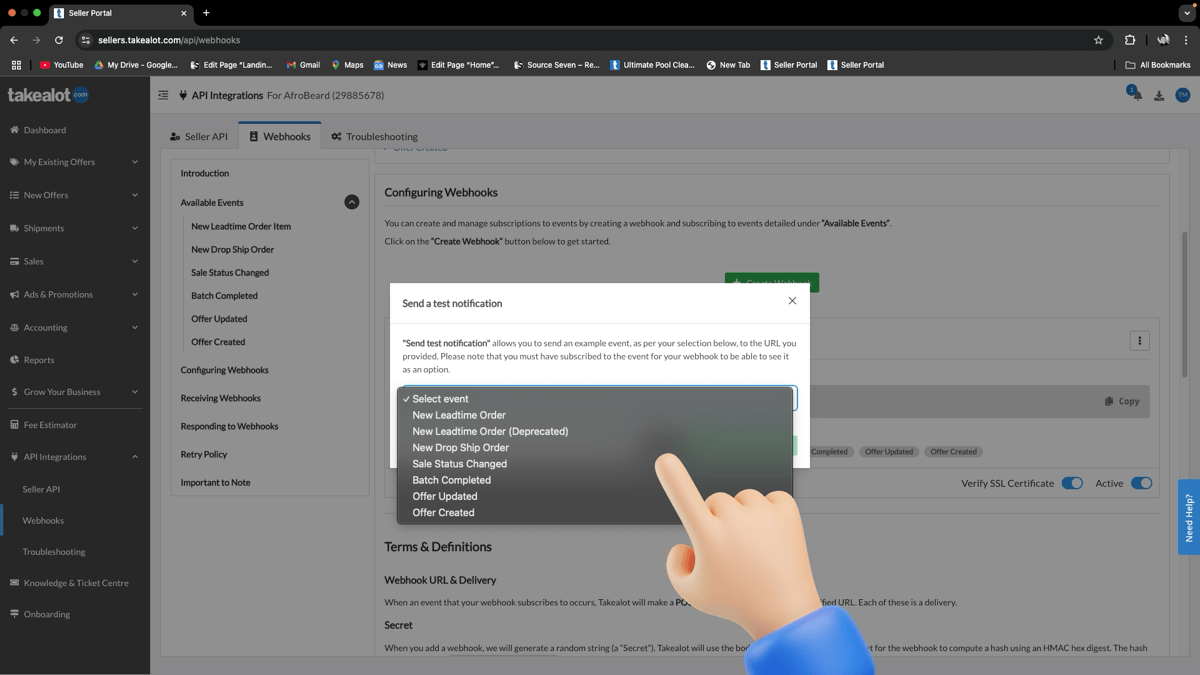Expand Grow Your Business section
The image size is (1200, 675).
[75, 392]
